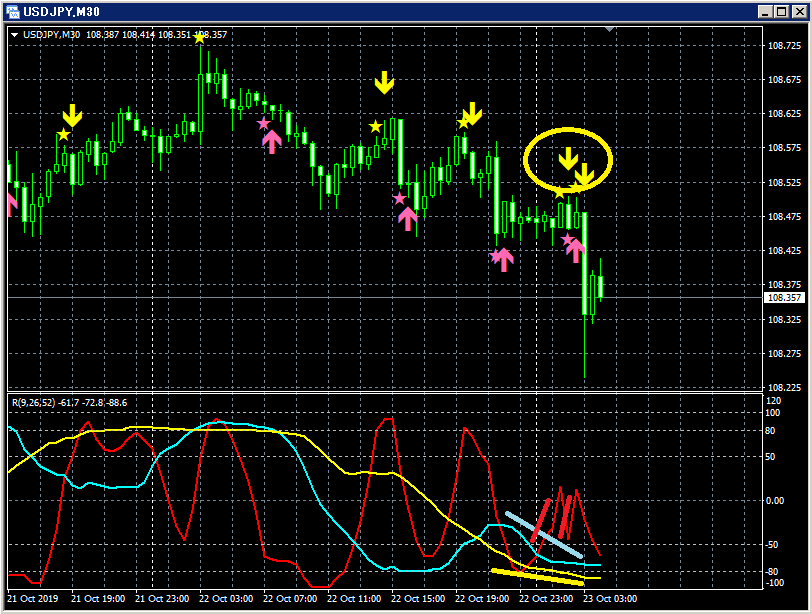The width and height of the screenshot is (812, 614).
Task: Click the 21 Oct 2019 time label
Action: 33,598
